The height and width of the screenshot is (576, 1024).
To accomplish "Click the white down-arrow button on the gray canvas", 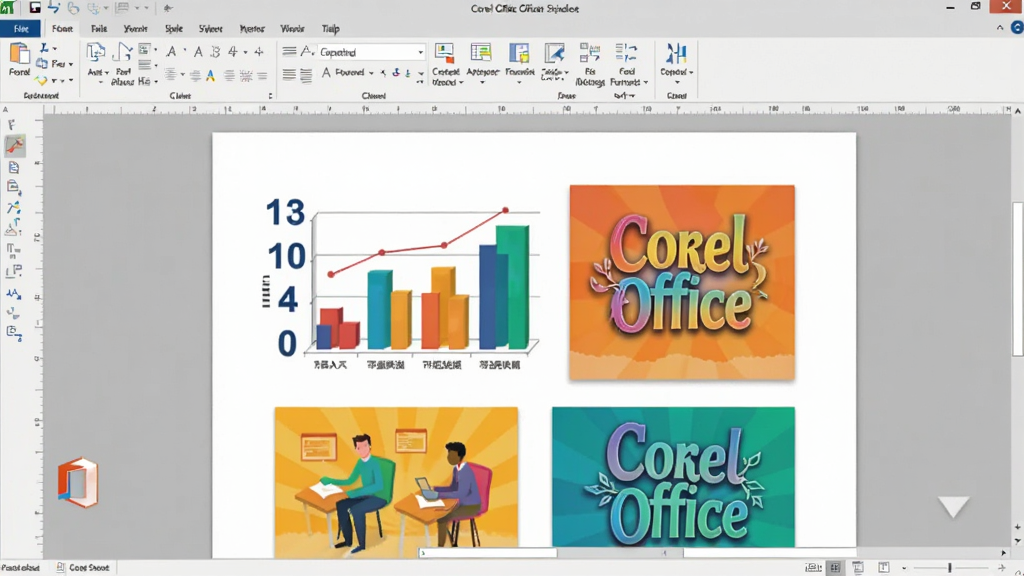I will click(x=953, y=507).
